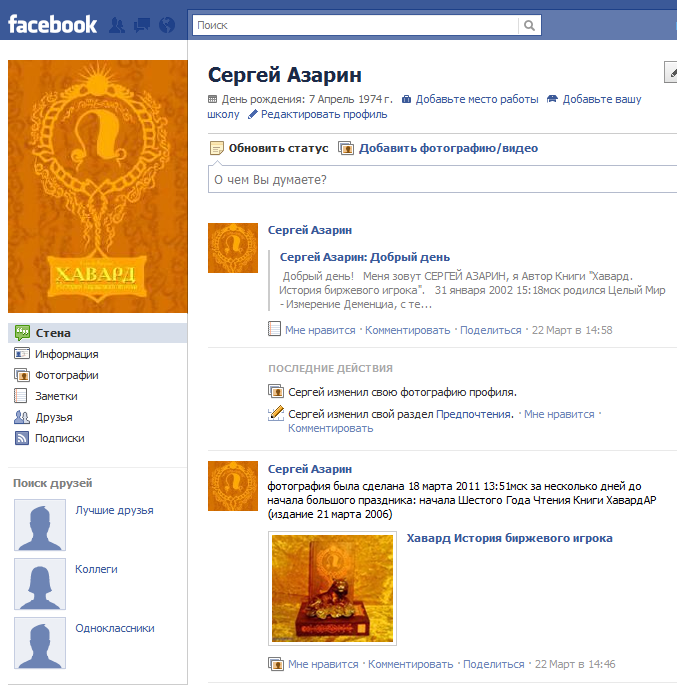Screen dimensions: 677x685
Task: Open Одноклассники link
Action: [x=114, y=628]
